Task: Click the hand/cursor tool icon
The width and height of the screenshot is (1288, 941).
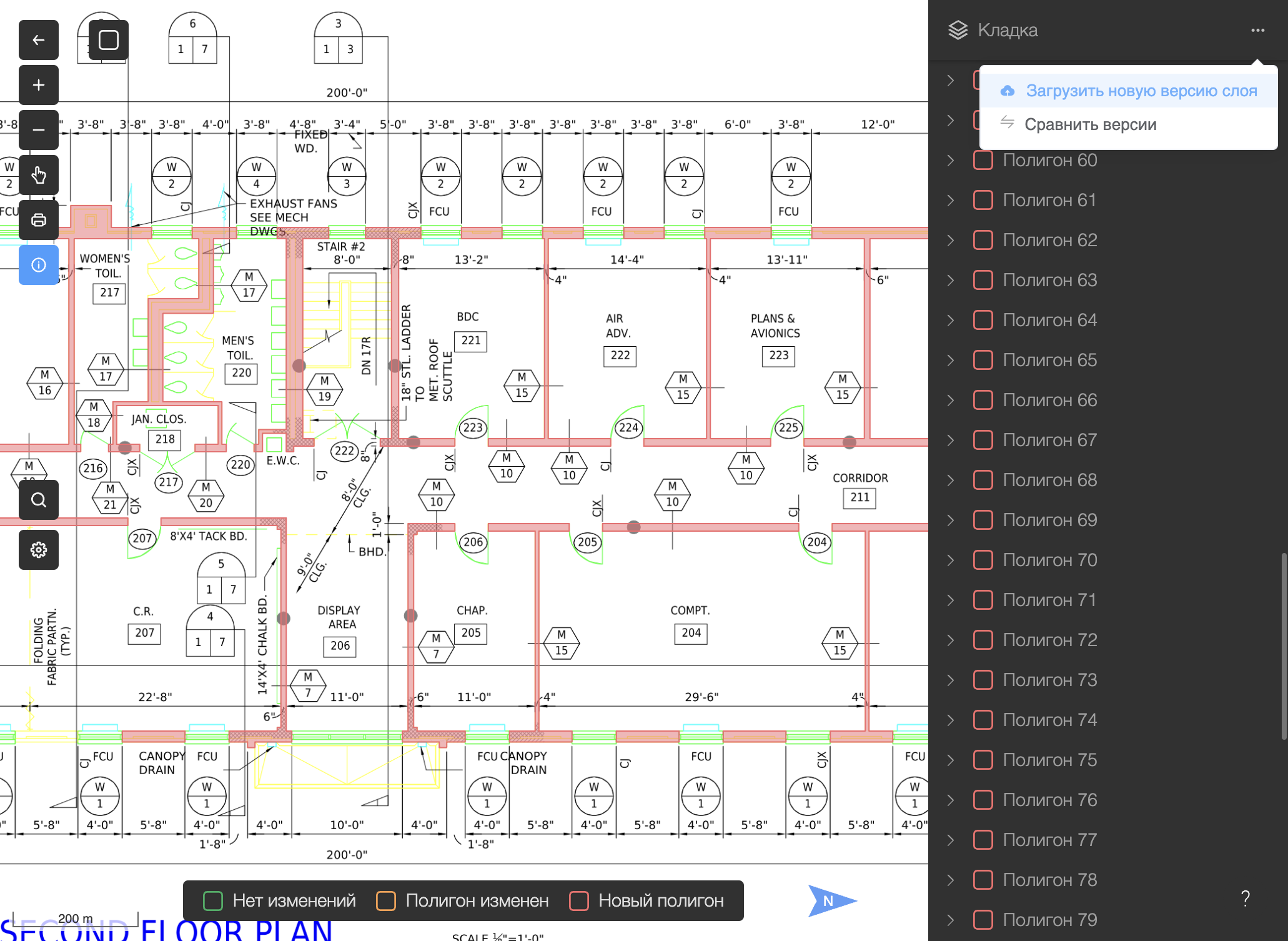Action: [x=37, y=174]
